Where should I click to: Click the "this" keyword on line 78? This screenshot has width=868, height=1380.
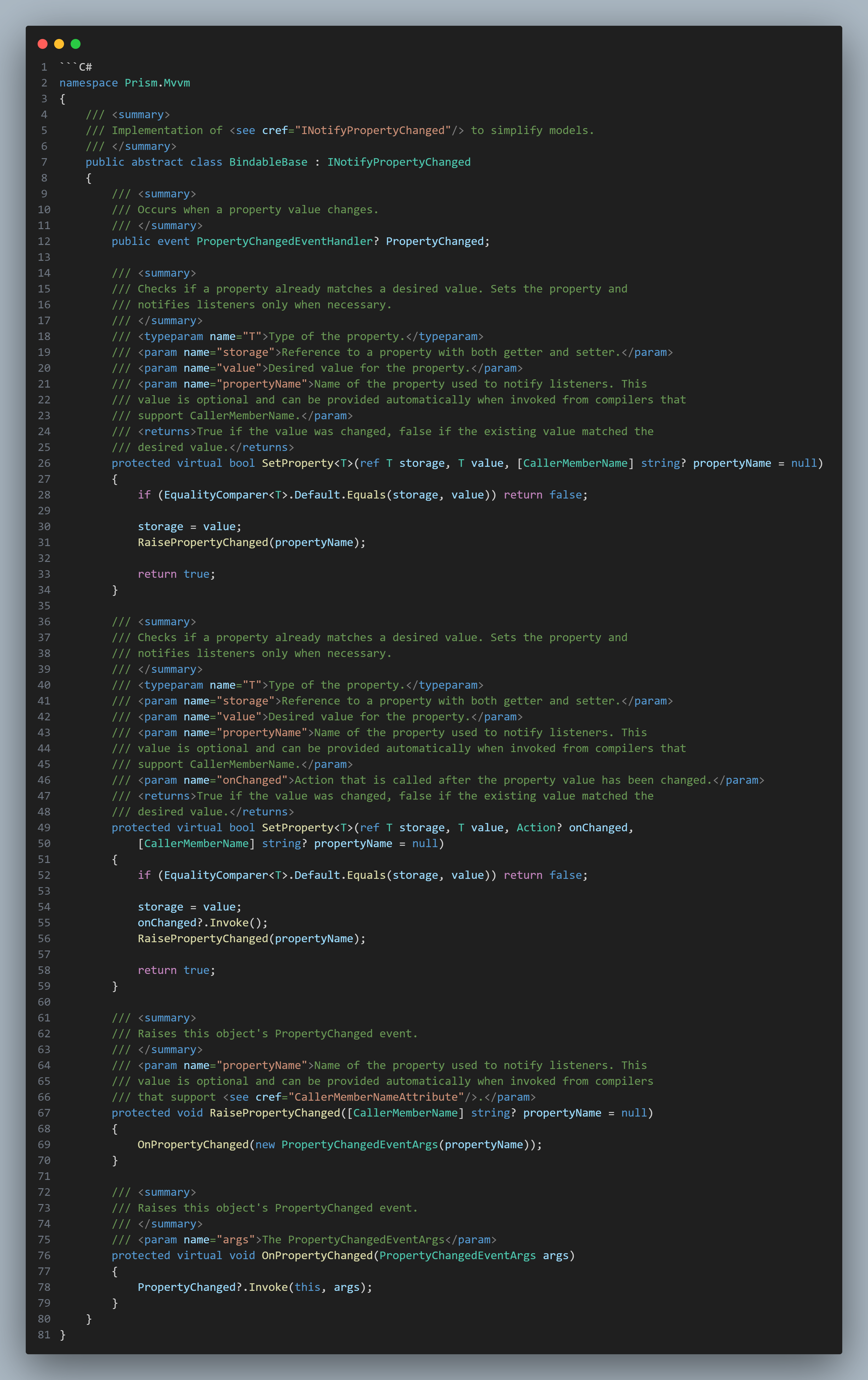(x=308, y=1287)
